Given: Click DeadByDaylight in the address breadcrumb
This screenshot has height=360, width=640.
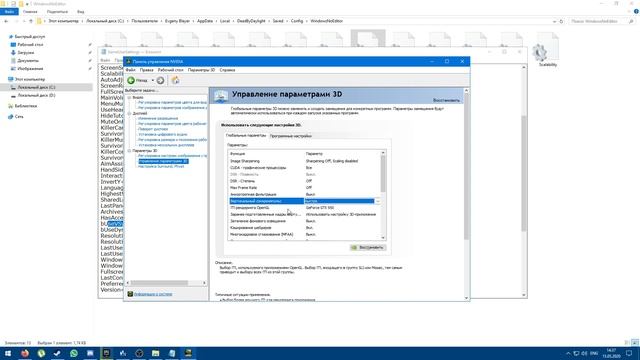Looking at the screenshot, I should click(x=251, y=21).
